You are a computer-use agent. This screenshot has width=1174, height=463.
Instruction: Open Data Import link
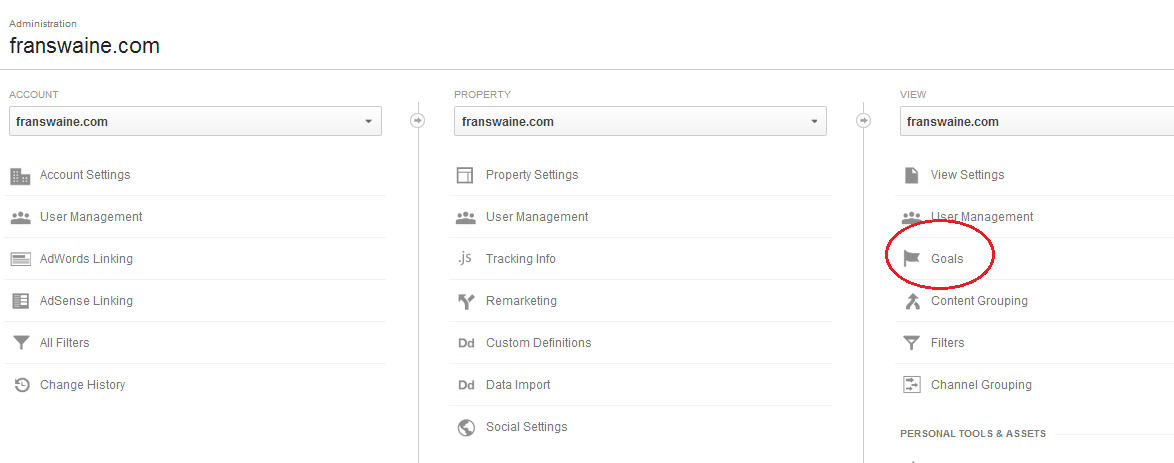[x=518, y=385]
